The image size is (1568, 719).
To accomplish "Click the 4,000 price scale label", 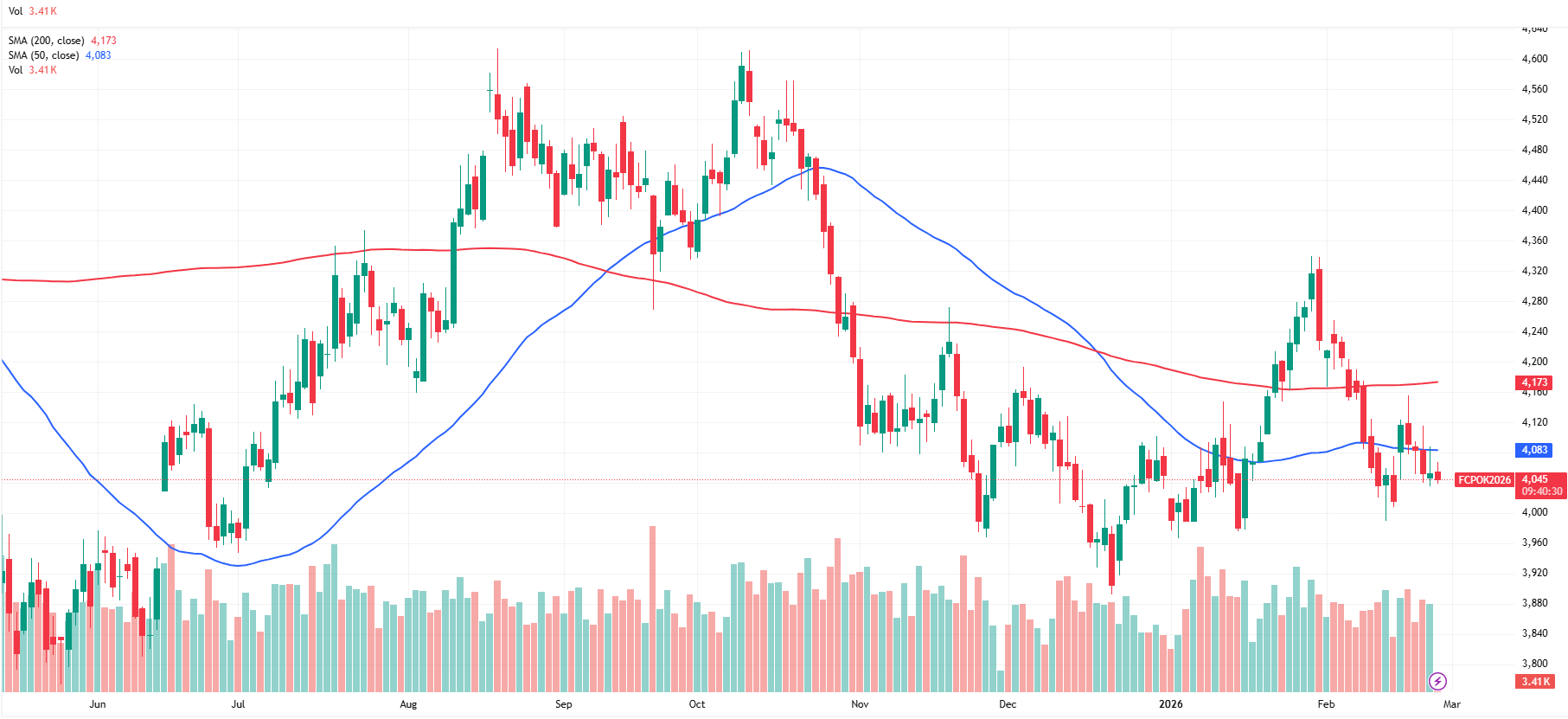I will pos(1535,512).
